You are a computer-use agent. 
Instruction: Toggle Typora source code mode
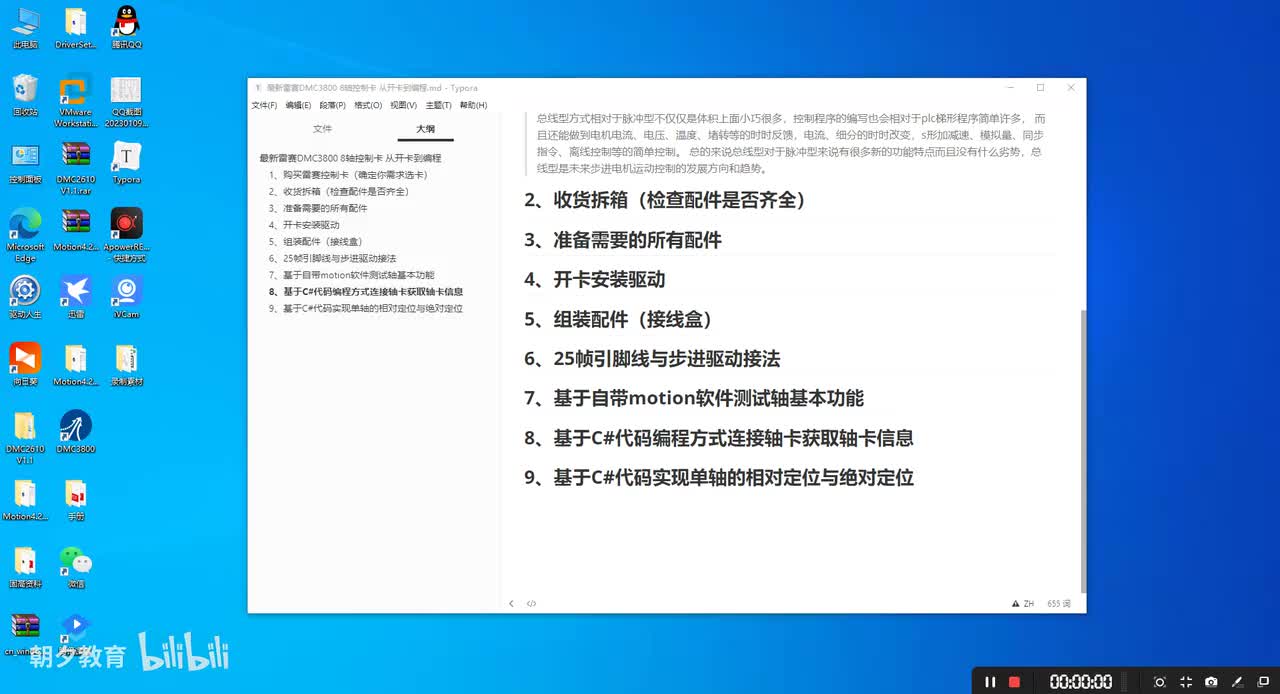tap(531, 604)
